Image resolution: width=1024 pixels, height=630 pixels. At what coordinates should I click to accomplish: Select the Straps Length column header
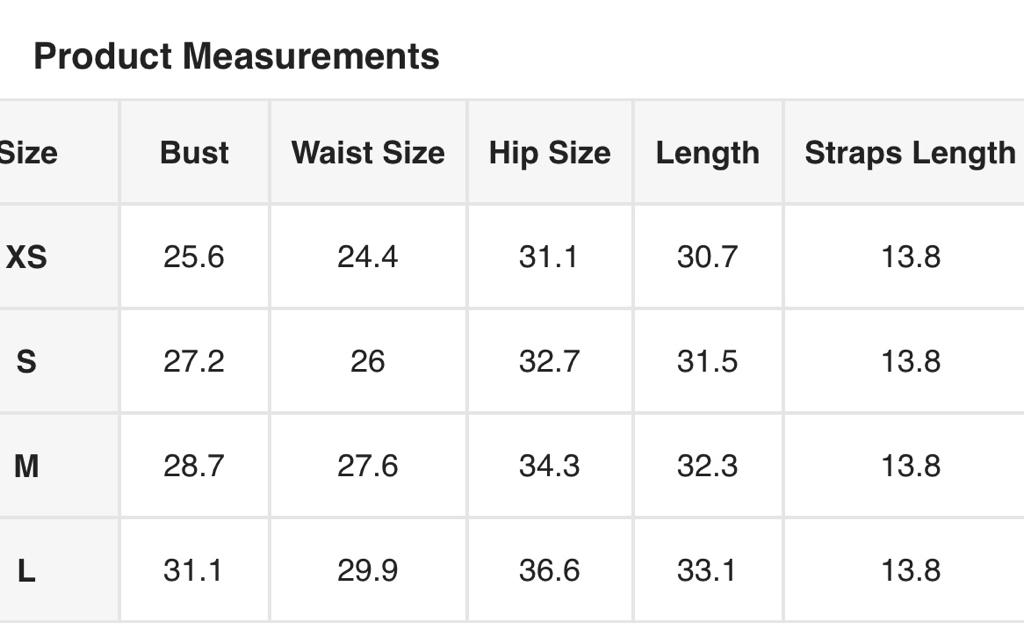(909, 153)
